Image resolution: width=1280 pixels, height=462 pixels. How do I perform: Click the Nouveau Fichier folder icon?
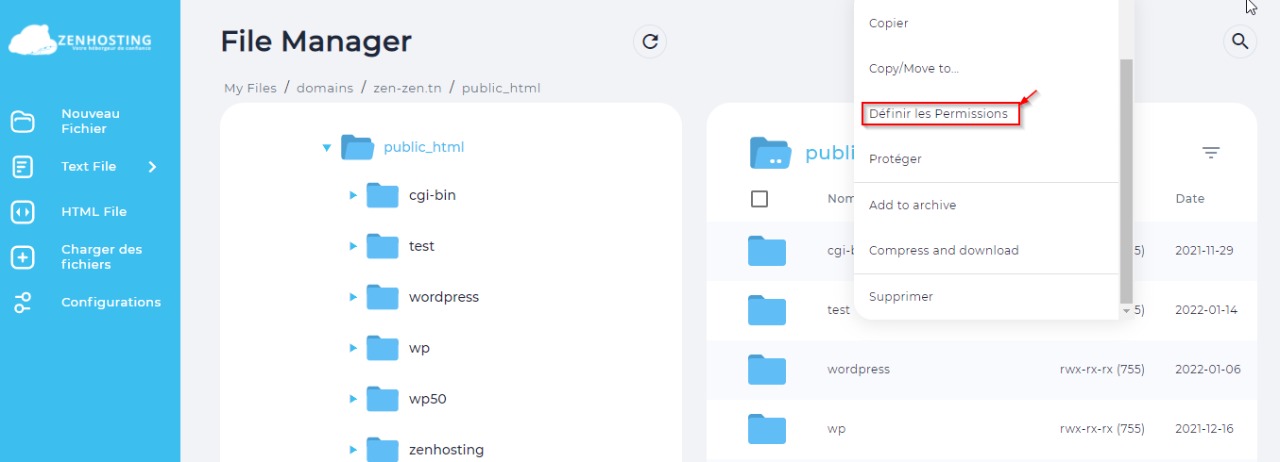[x=22, y=122]
